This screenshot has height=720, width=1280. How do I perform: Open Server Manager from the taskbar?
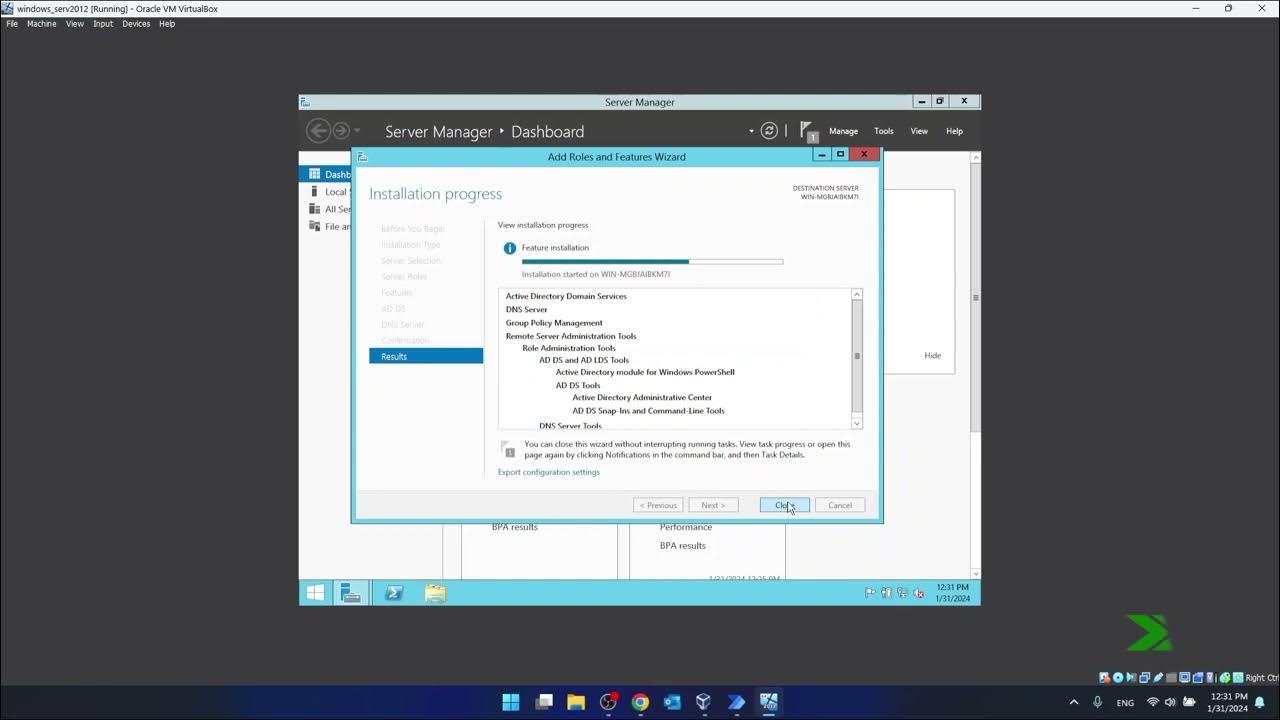click(x=351, y=592)
